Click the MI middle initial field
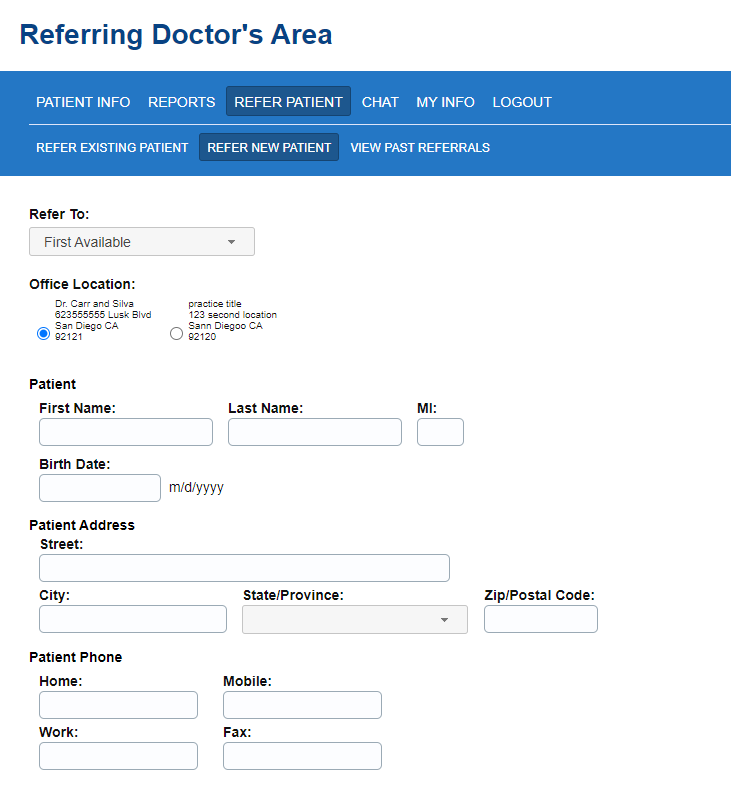 pos(440,432)
